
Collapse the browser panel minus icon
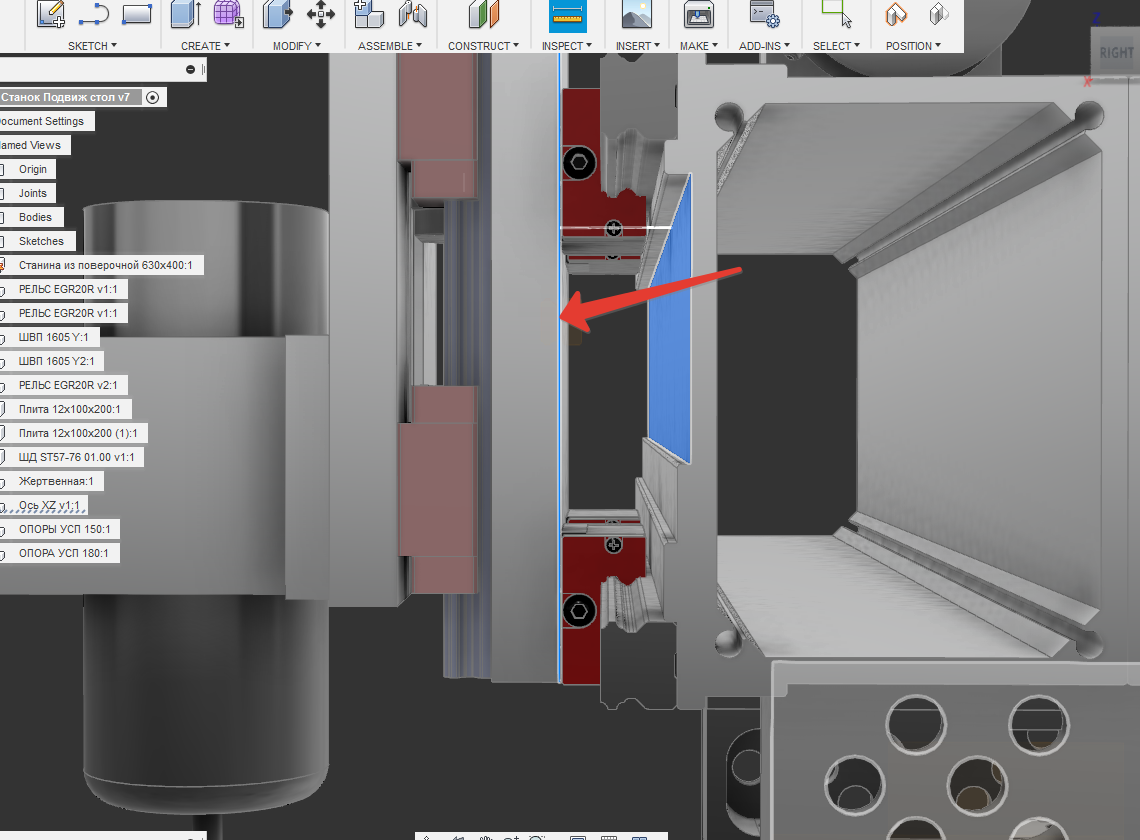(x=190, y=70)
